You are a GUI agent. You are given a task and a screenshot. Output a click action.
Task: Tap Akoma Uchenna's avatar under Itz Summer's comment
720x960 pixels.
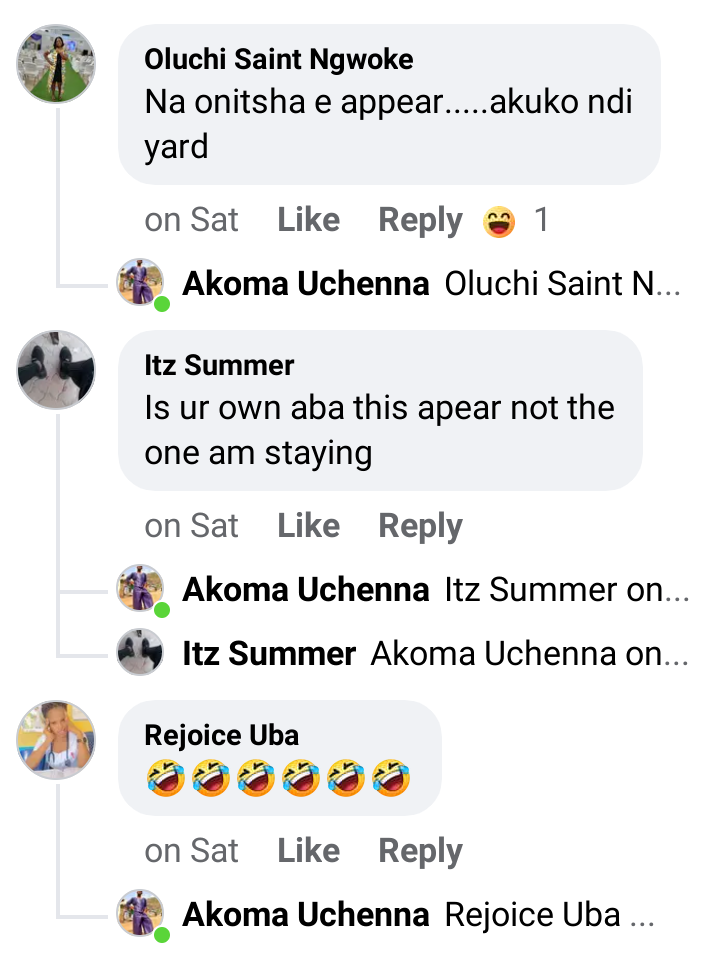click(x=141, y=589)
